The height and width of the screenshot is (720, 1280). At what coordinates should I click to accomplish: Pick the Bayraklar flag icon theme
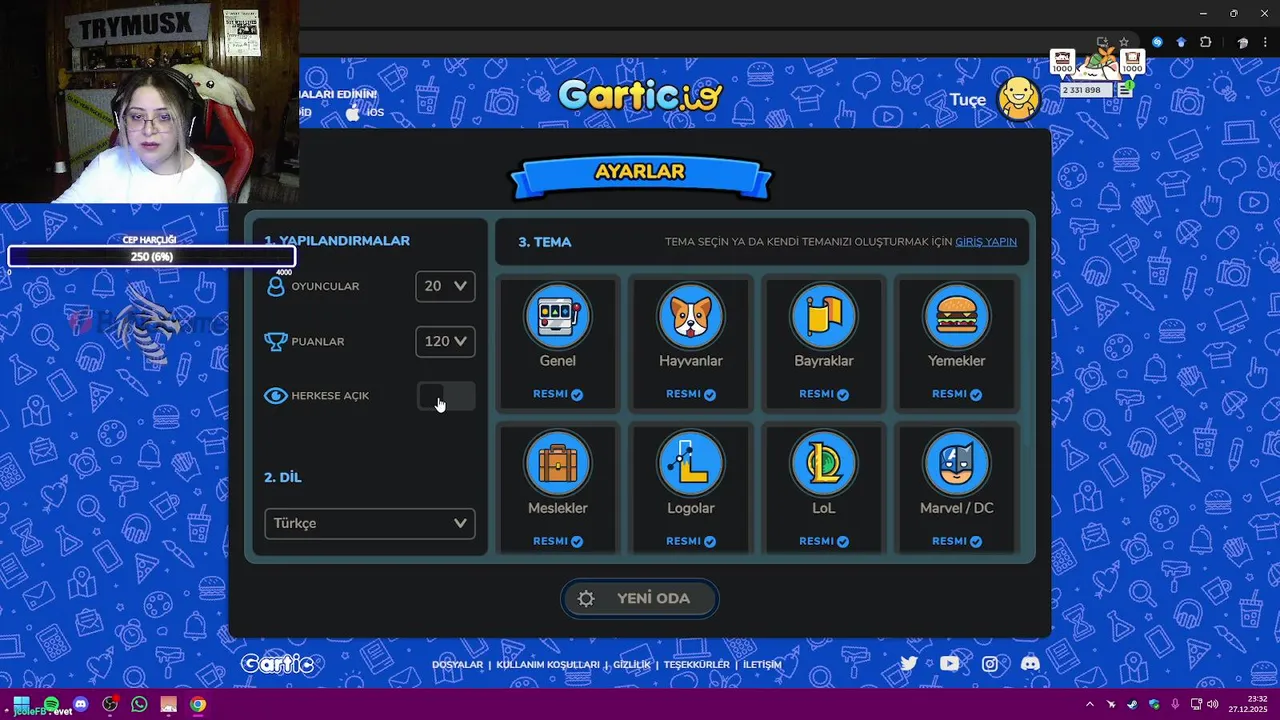point(823,316)
